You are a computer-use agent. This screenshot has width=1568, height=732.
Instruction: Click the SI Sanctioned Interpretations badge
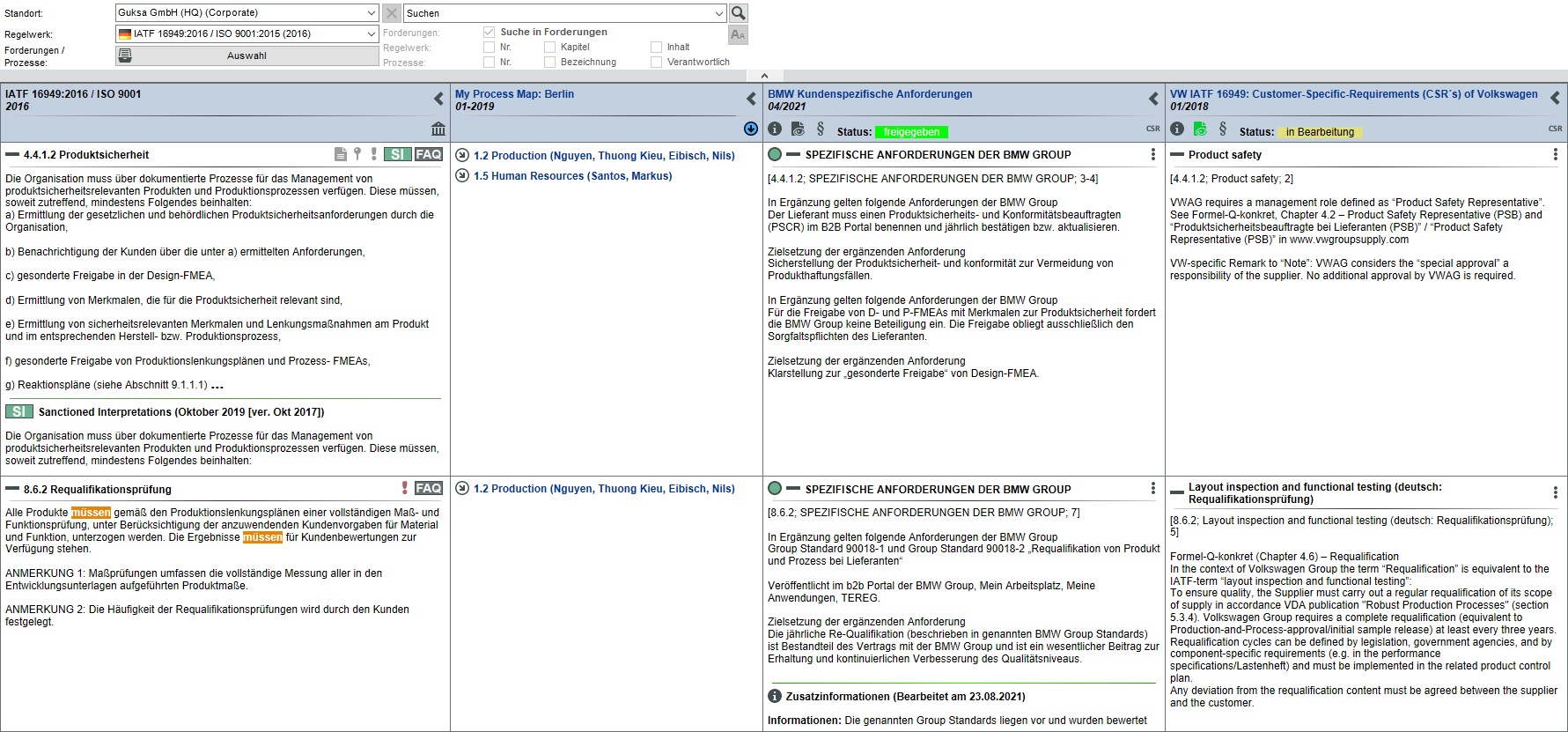[x=19, y=411]
